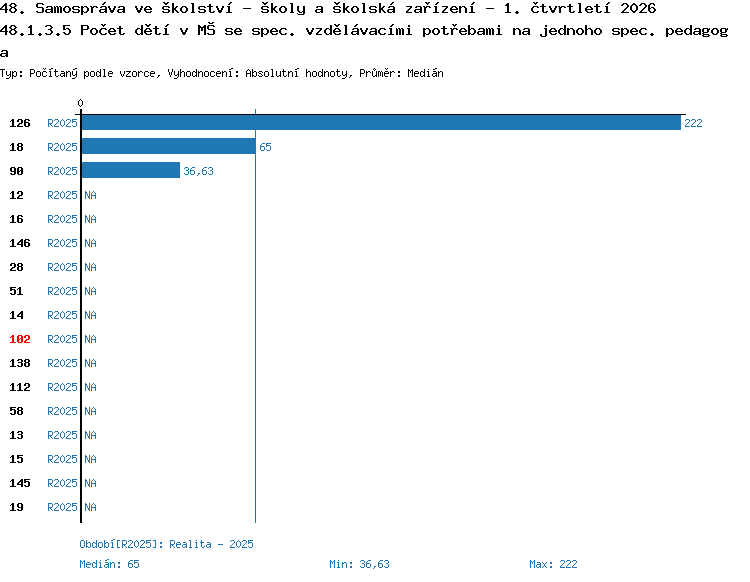This screenshot has height=582, width=750.
Task: Click the NA value for row 138
Action: (x=90, y=363)
